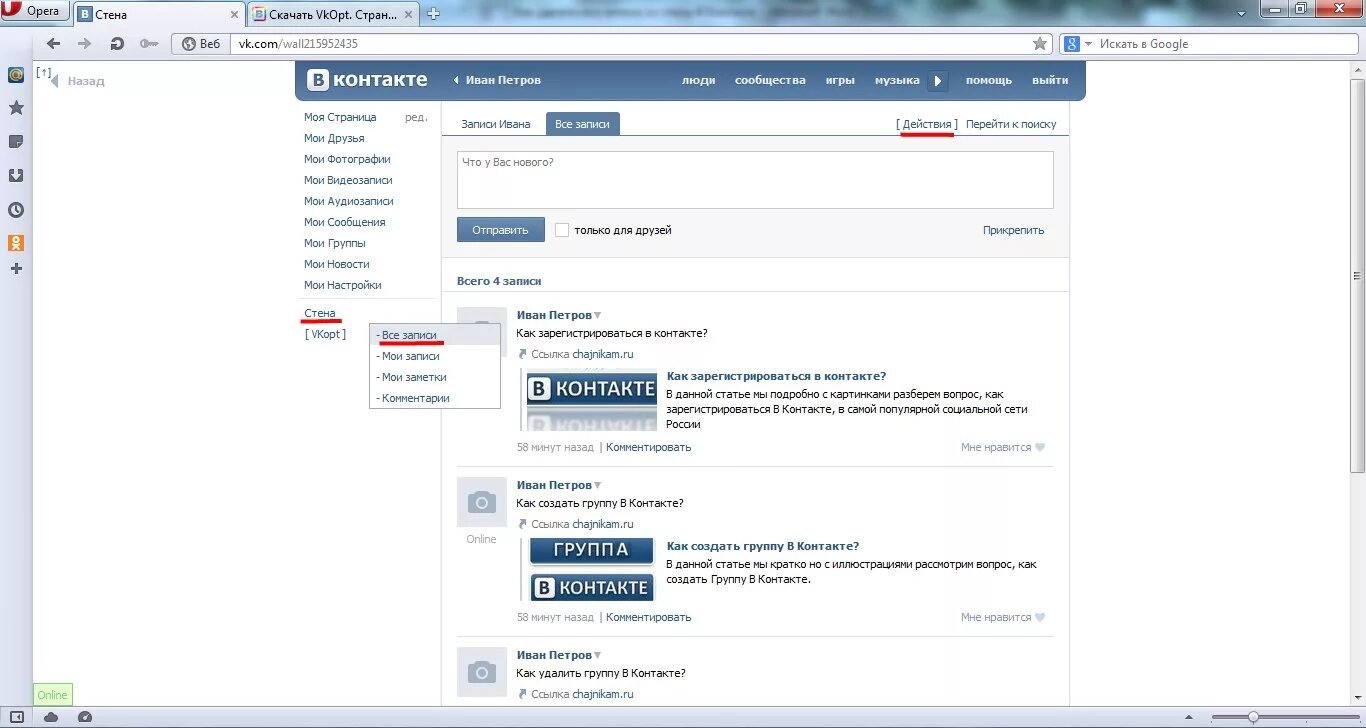Screen dimensions: 1366x728
Task: Click выйти in the header
Action: pyautogui.click(x=1050, y=80)
